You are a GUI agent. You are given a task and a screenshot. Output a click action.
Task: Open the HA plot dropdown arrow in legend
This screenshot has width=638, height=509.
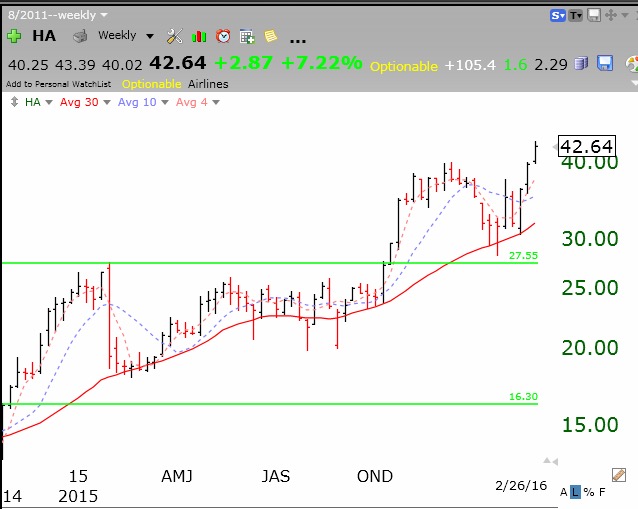49,102
